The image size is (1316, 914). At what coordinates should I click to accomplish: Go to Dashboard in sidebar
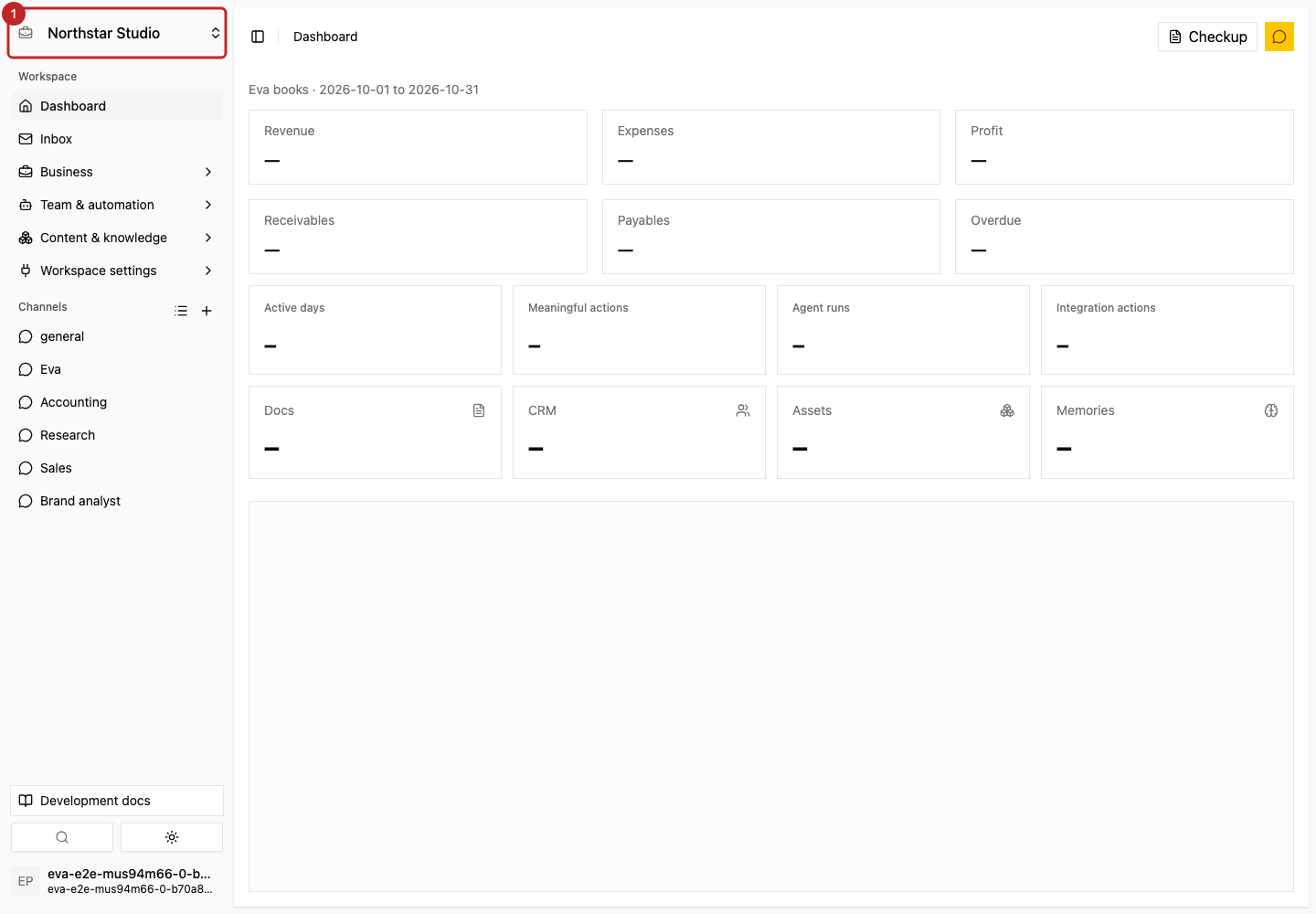[117, 106]
